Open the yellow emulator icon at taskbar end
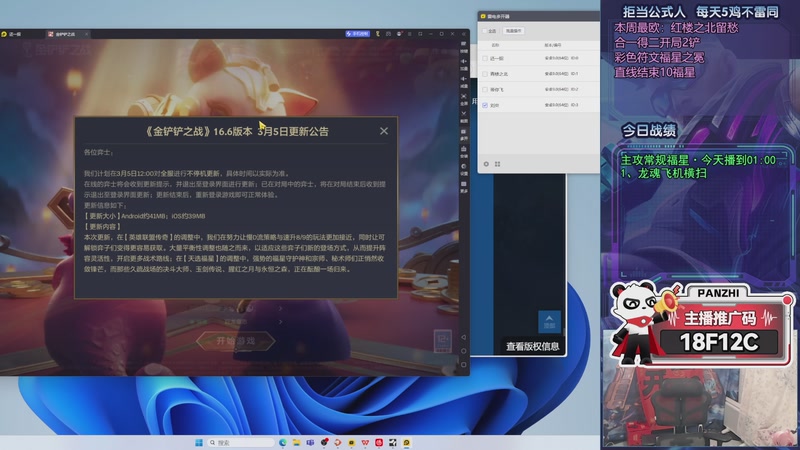800x450 pixels. tap(407, 442)
